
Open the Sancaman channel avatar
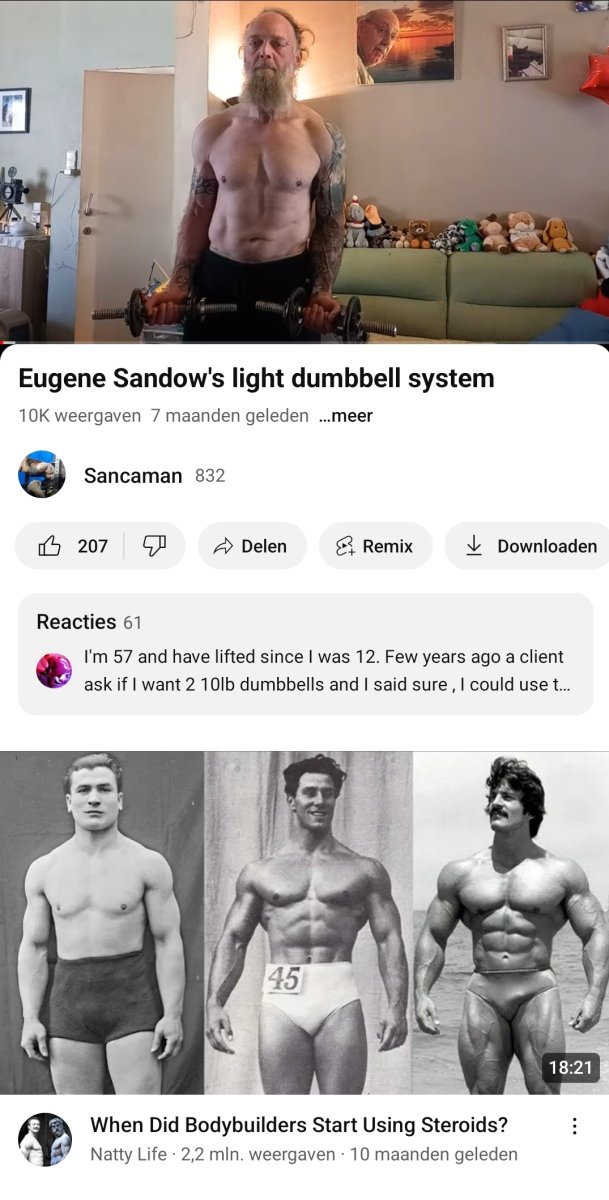(x=42, y=475)
